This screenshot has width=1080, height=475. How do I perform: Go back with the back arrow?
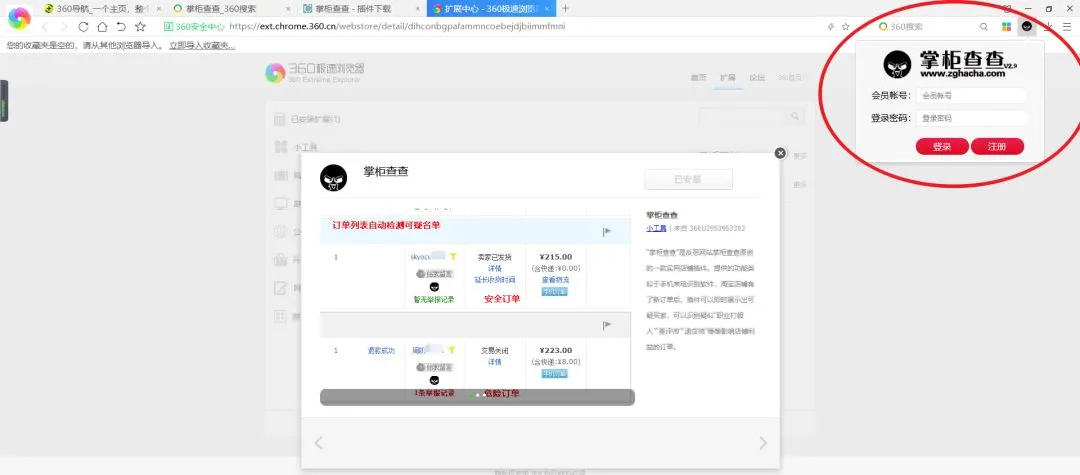[45, 27]
